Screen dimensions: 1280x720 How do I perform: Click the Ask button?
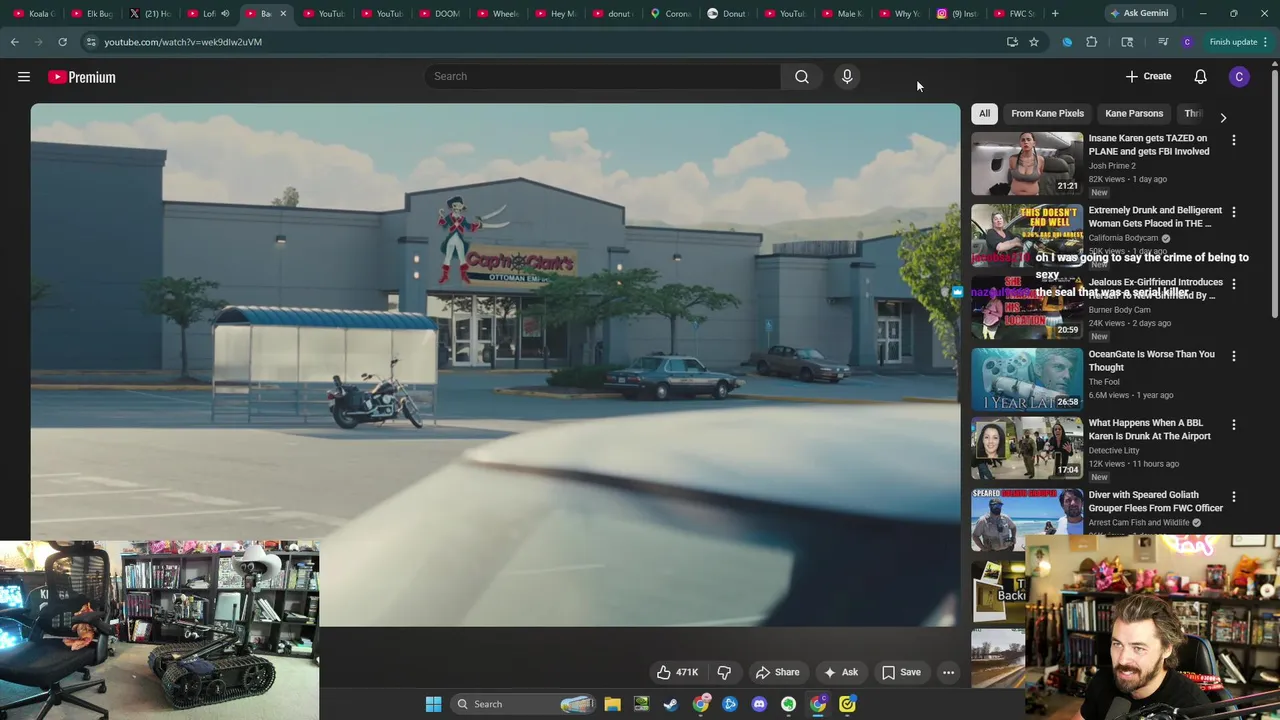840,672
